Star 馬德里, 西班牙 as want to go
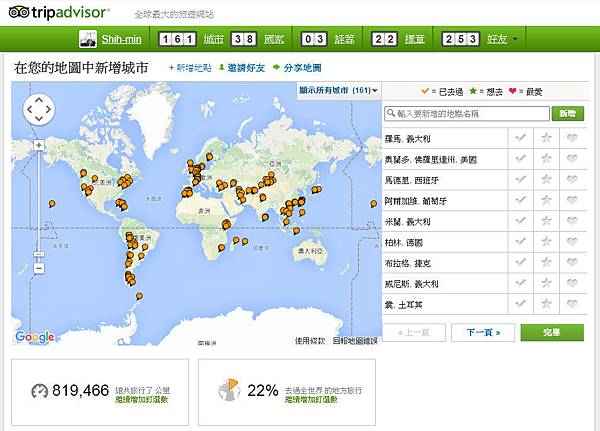Image resolution: width=600 pixels, height=431 pixels. 546,180
